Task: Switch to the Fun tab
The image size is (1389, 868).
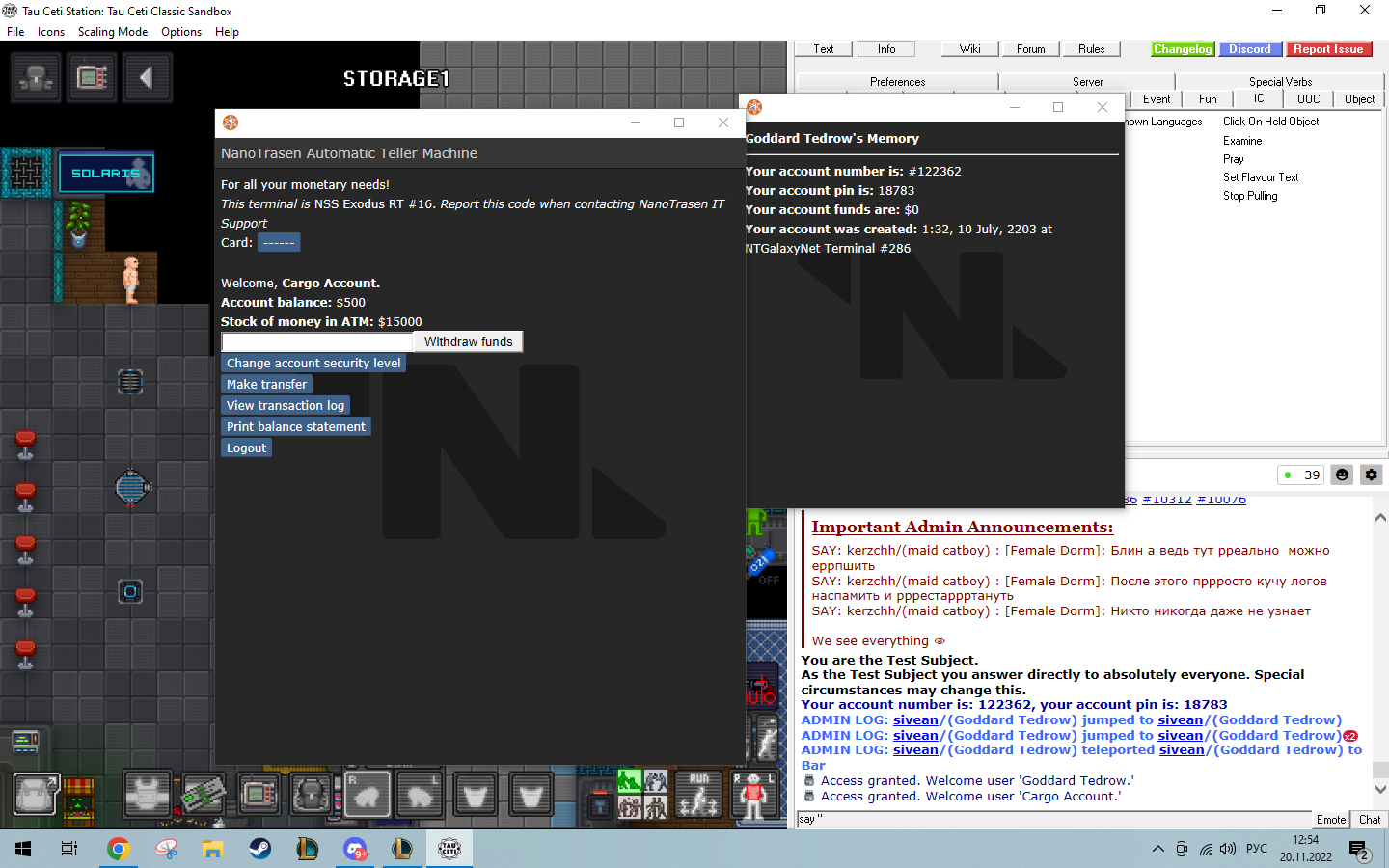Action: pyautogui.click(x=1208, y=98)
